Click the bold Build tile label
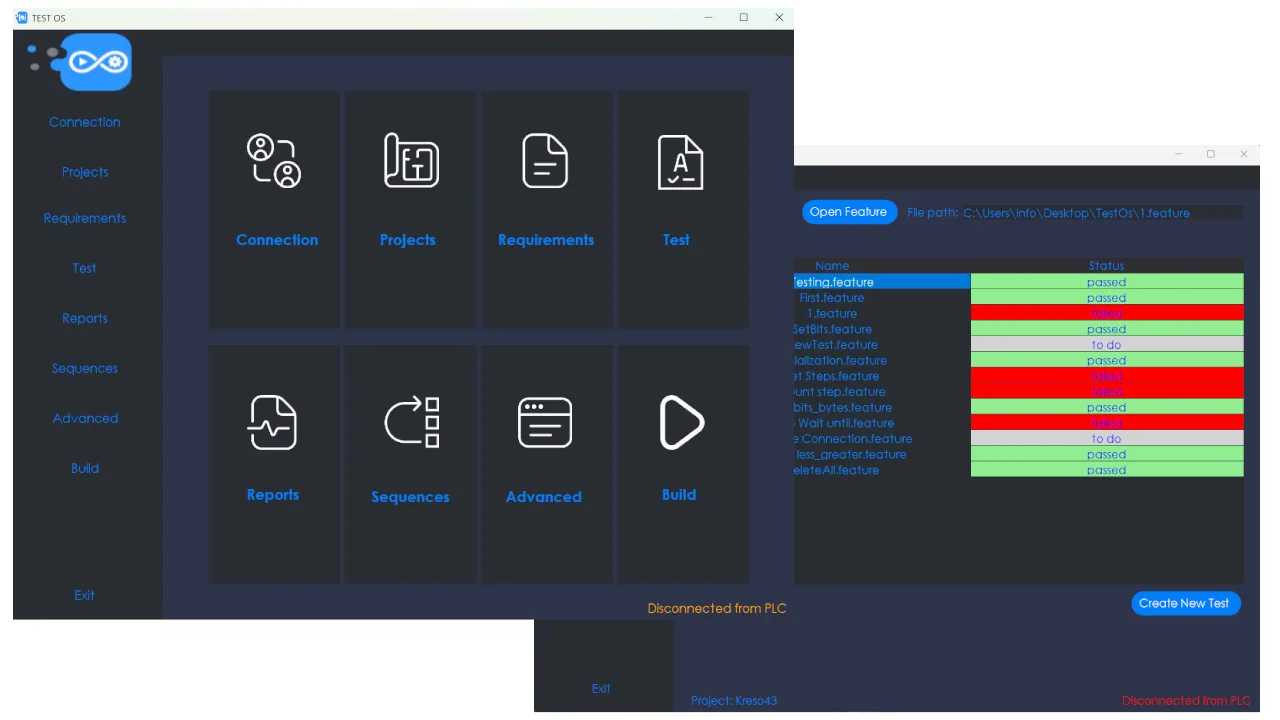This screenshot has height=720, width=1280. tap(679, 495)
